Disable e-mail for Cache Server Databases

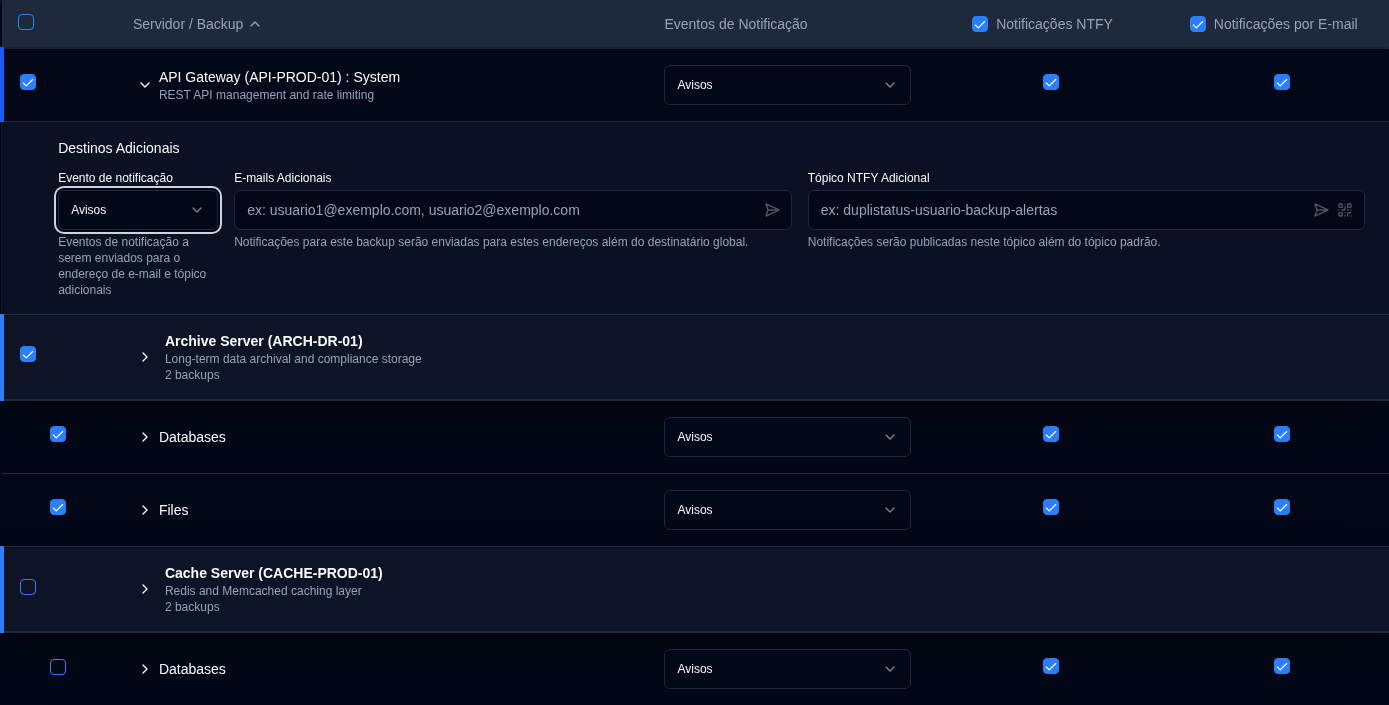[1282, 666]
